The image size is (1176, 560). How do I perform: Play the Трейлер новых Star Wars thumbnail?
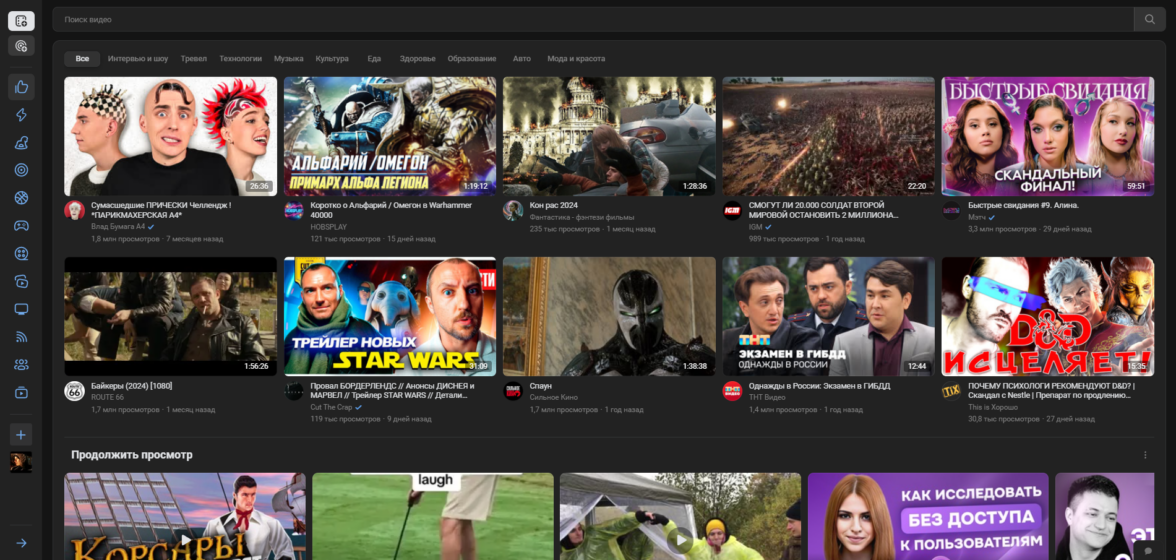pyautogui.click(x=389, y=316)
